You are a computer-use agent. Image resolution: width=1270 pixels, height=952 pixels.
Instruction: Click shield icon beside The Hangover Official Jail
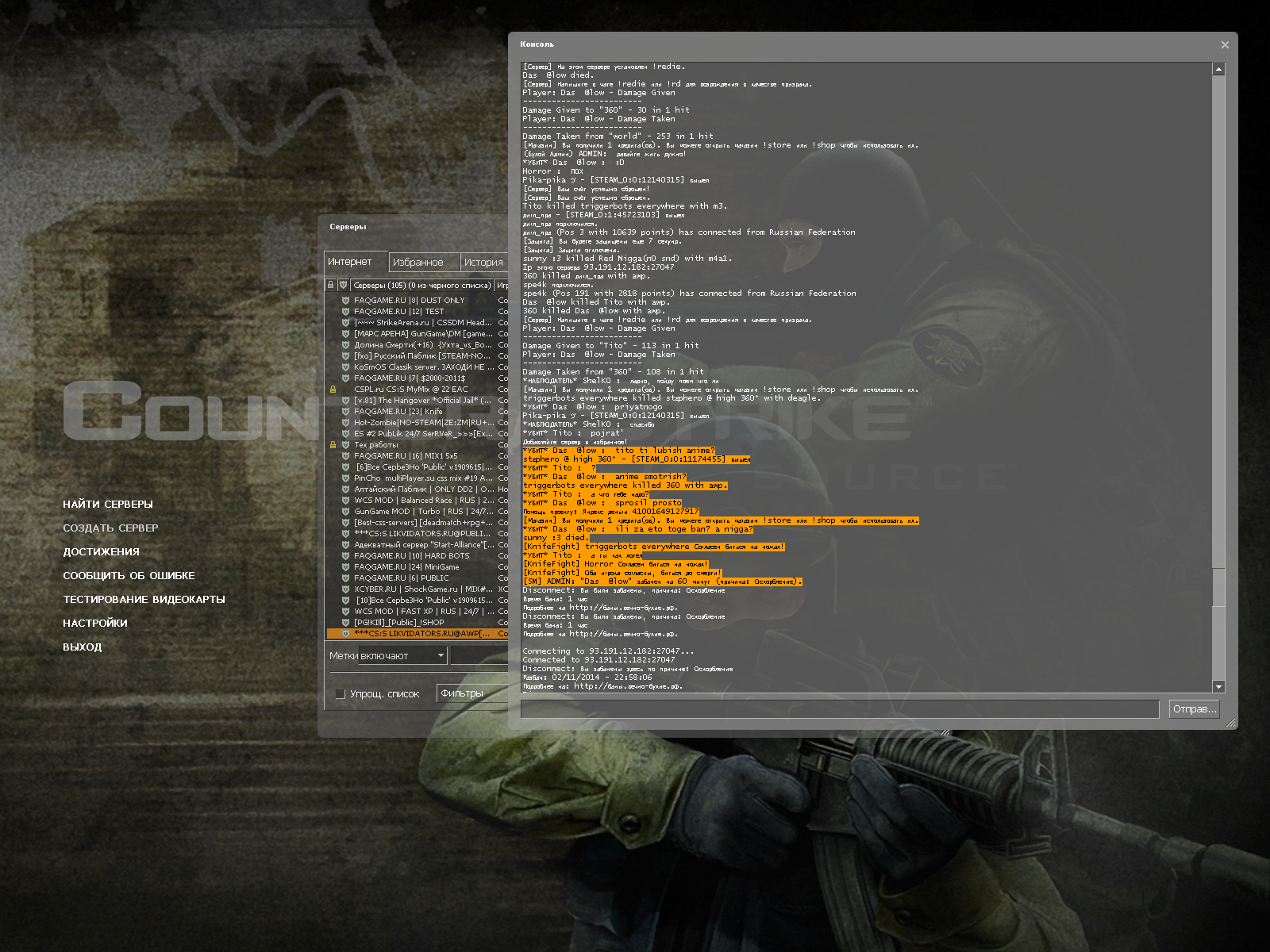tap(345, 401)
